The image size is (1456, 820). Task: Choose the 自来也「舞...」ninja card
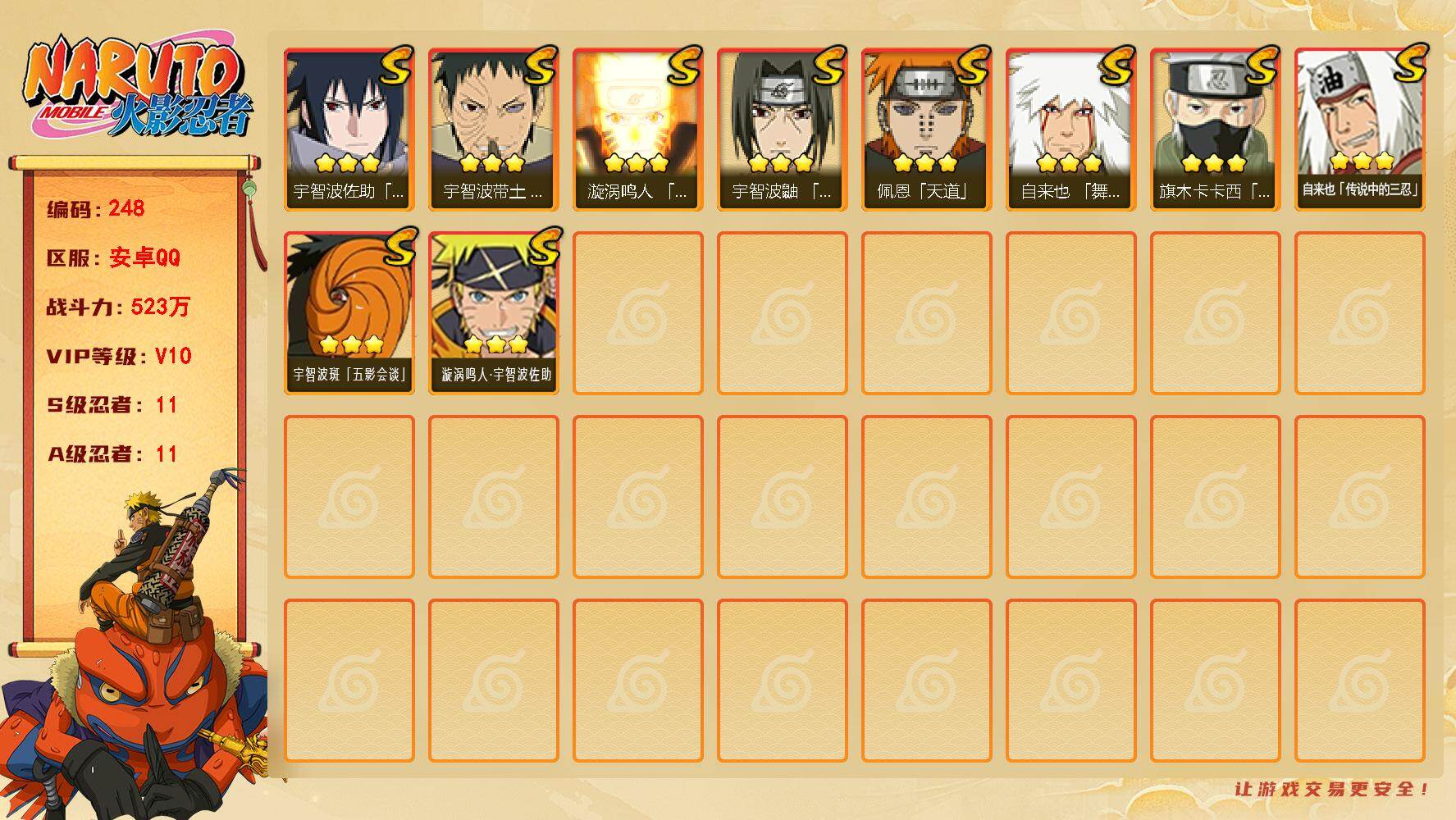(1071, 130)
